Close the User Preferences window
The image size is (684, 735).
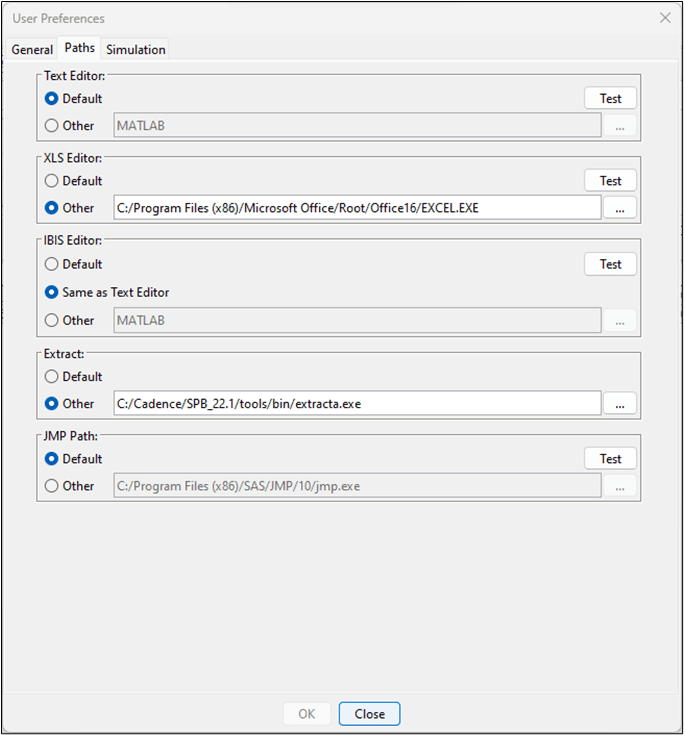[665, 18]
